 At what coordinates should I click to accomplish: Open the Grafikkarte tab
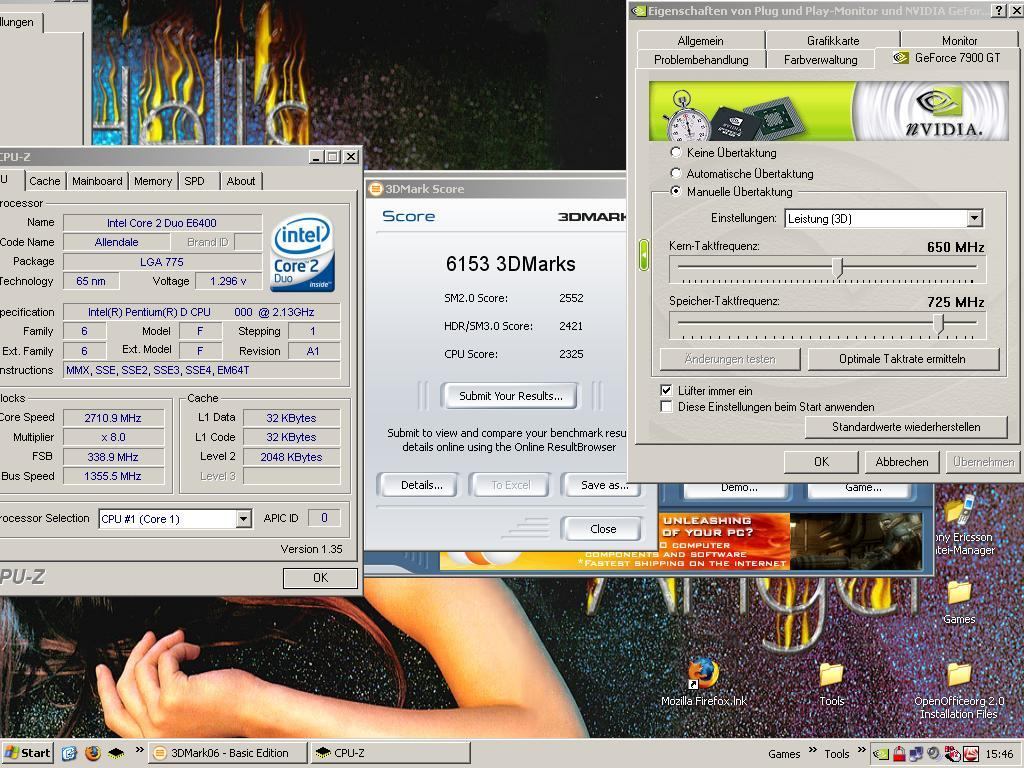tap(833, 40)
